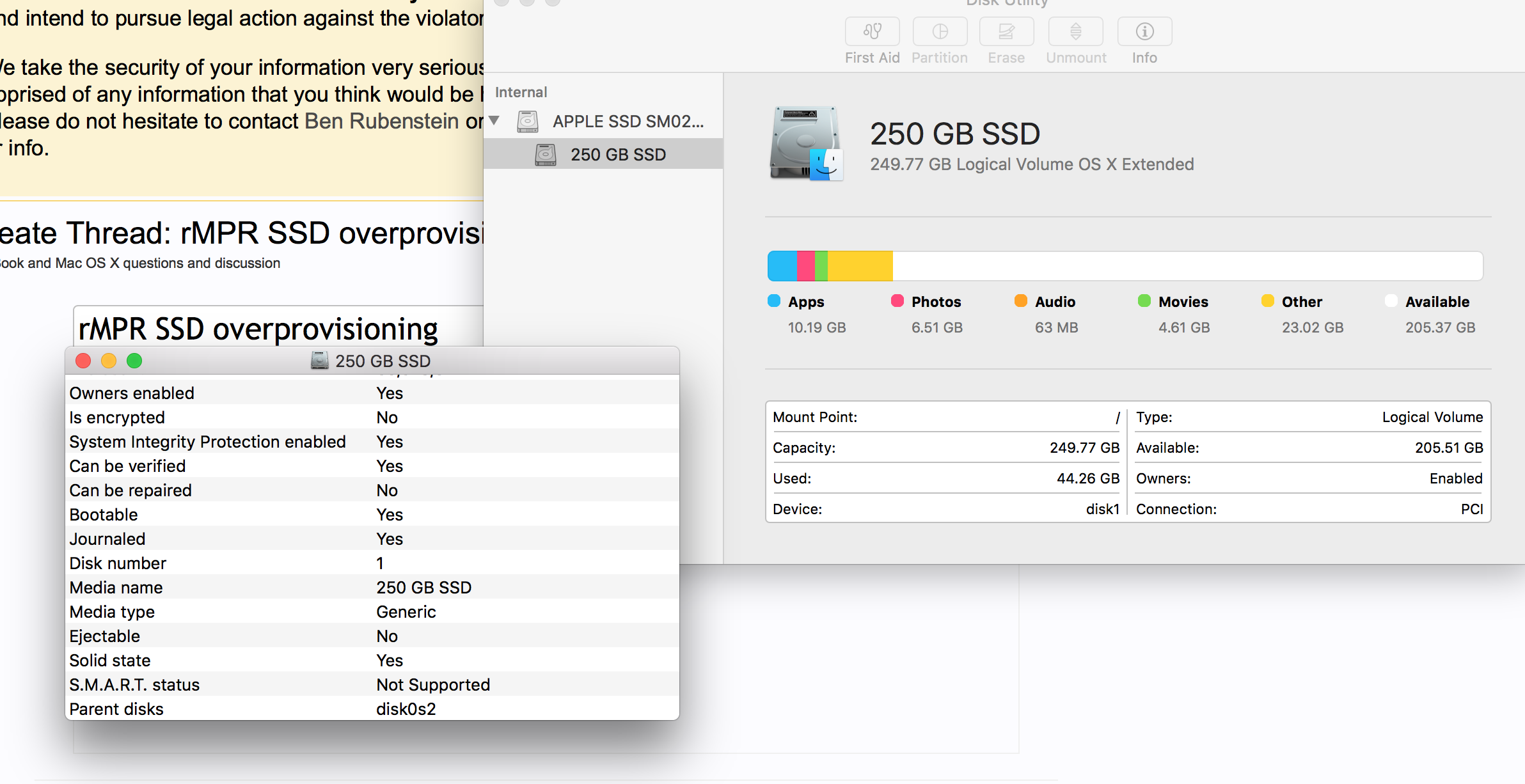Click the green Movies segment of usage bar

[821, 266]
